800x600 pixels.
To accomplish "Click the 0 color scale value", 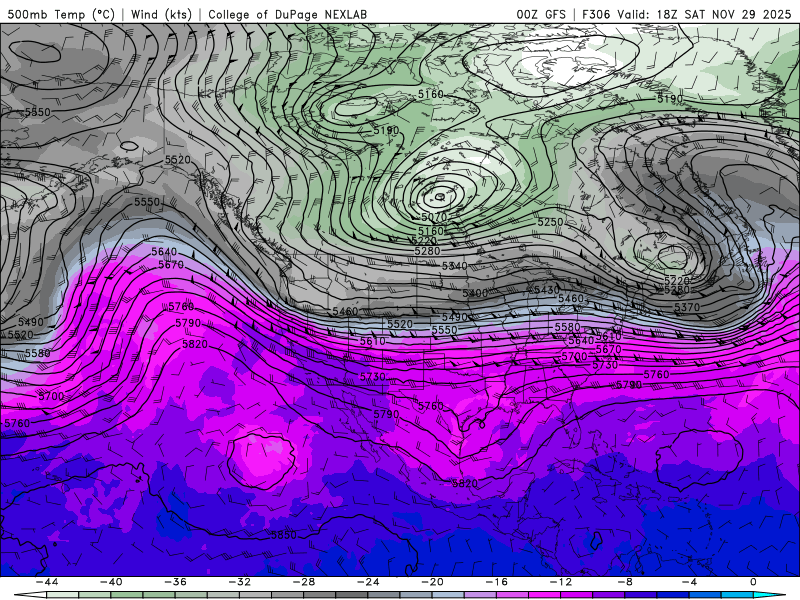I will point(754,582).
